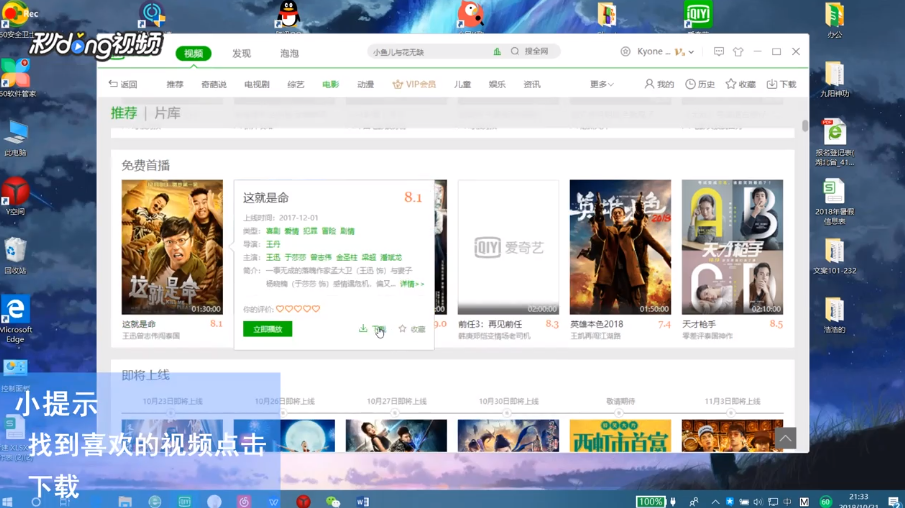
Task: Click Word icon in taskbar
Action: pos(362,502)
